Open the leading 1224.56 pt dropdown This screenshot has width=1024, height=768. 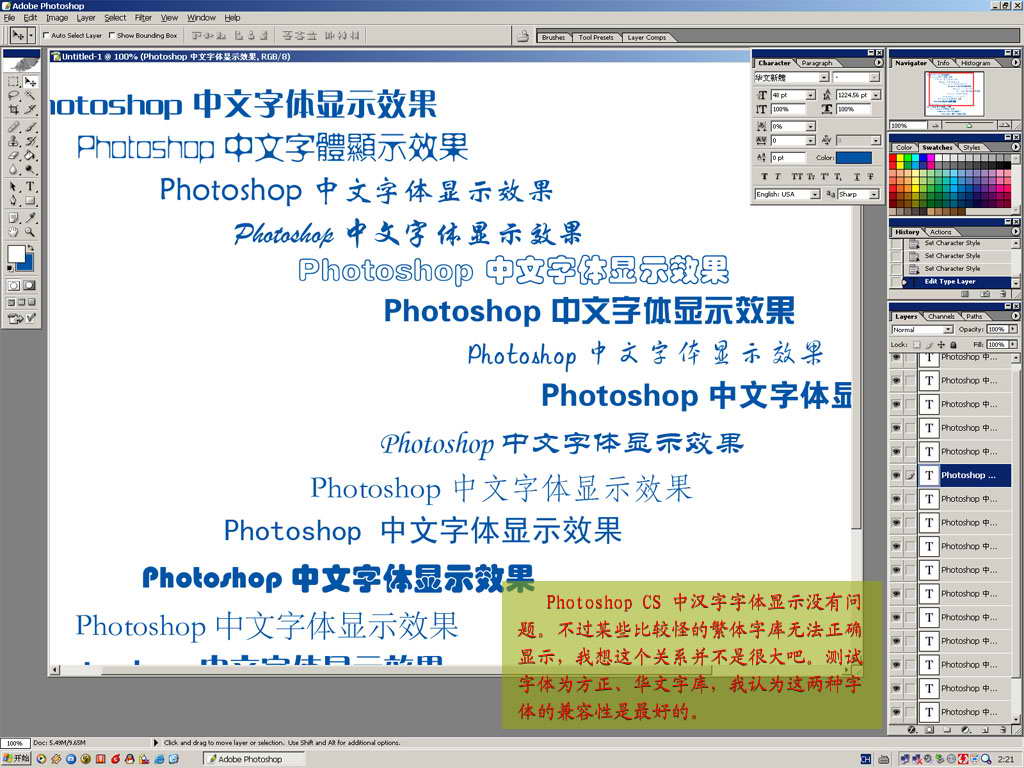[876, 95]
